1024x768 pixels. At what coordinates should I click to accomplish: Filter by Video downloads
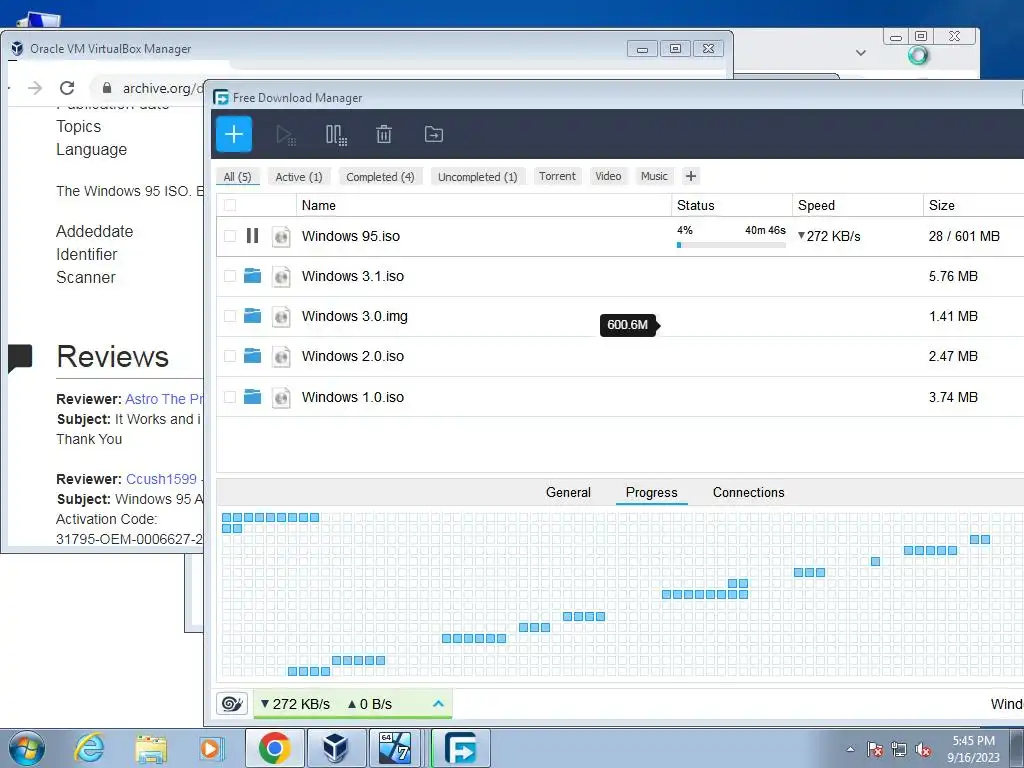[608, 176]
